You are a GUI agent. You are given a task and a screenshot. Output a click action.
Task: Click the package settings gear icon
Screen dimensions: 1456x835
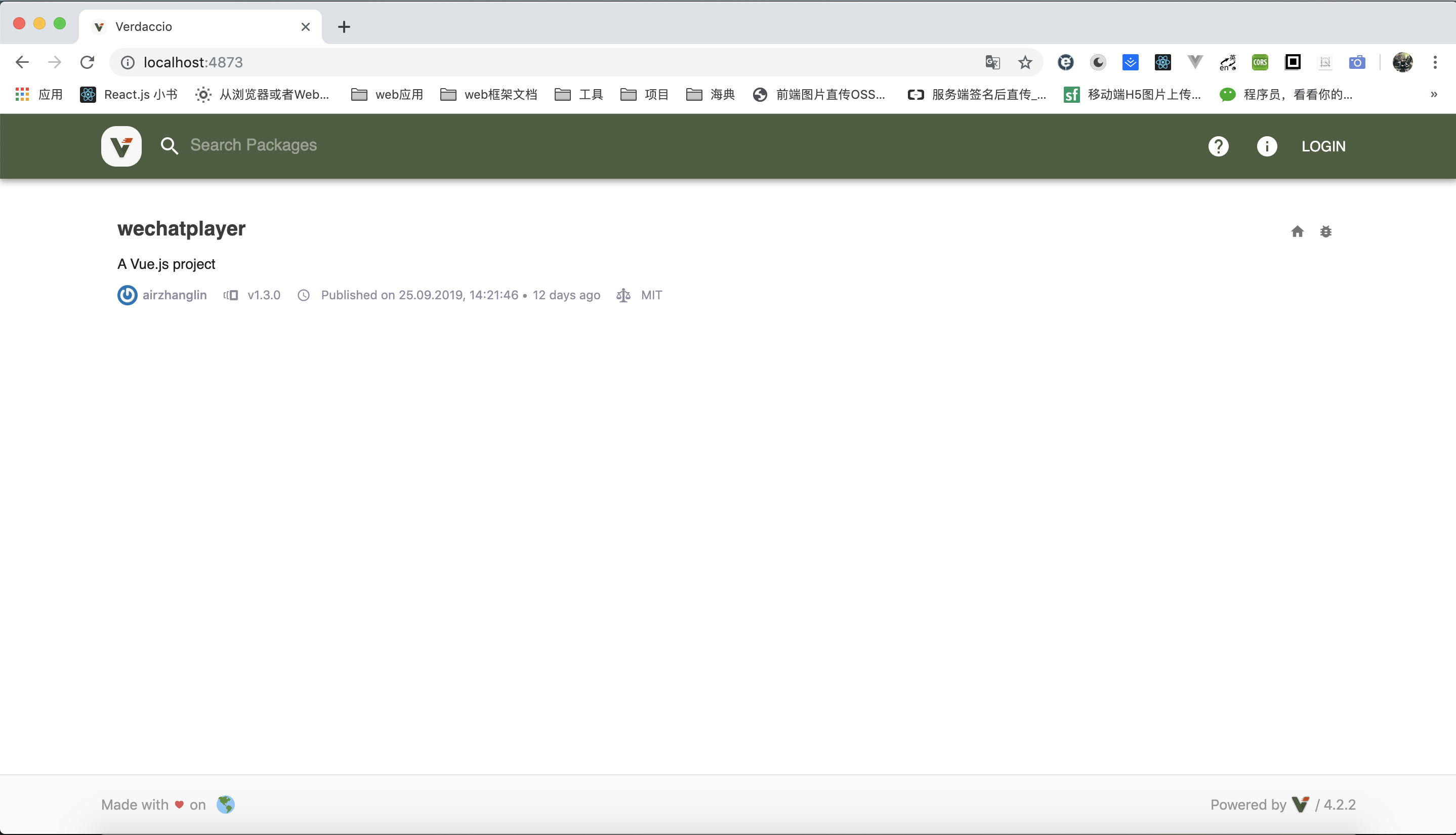tap(1327, 231)
